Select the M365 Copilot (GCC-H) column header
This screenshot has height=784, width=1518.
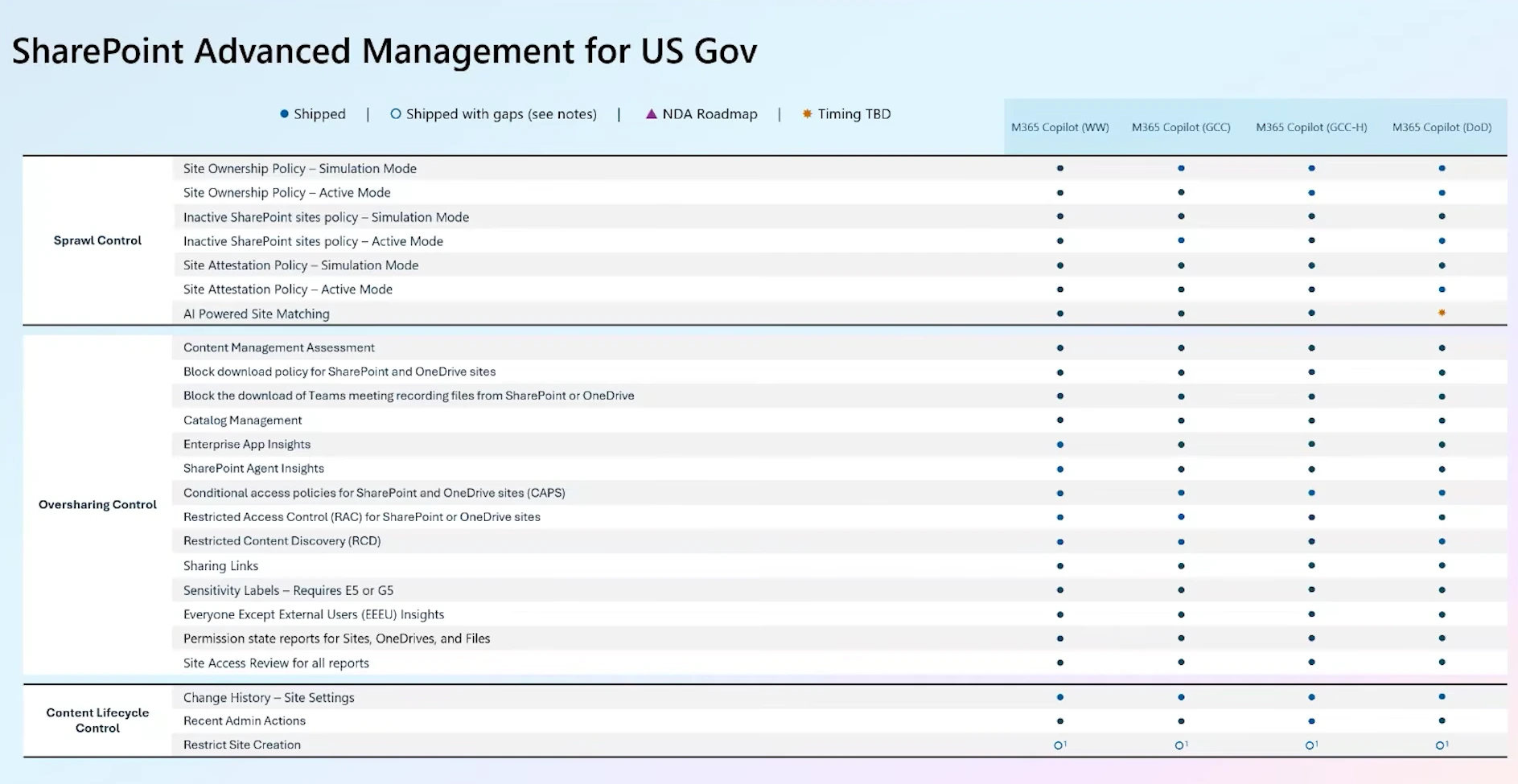[1311, 127]
